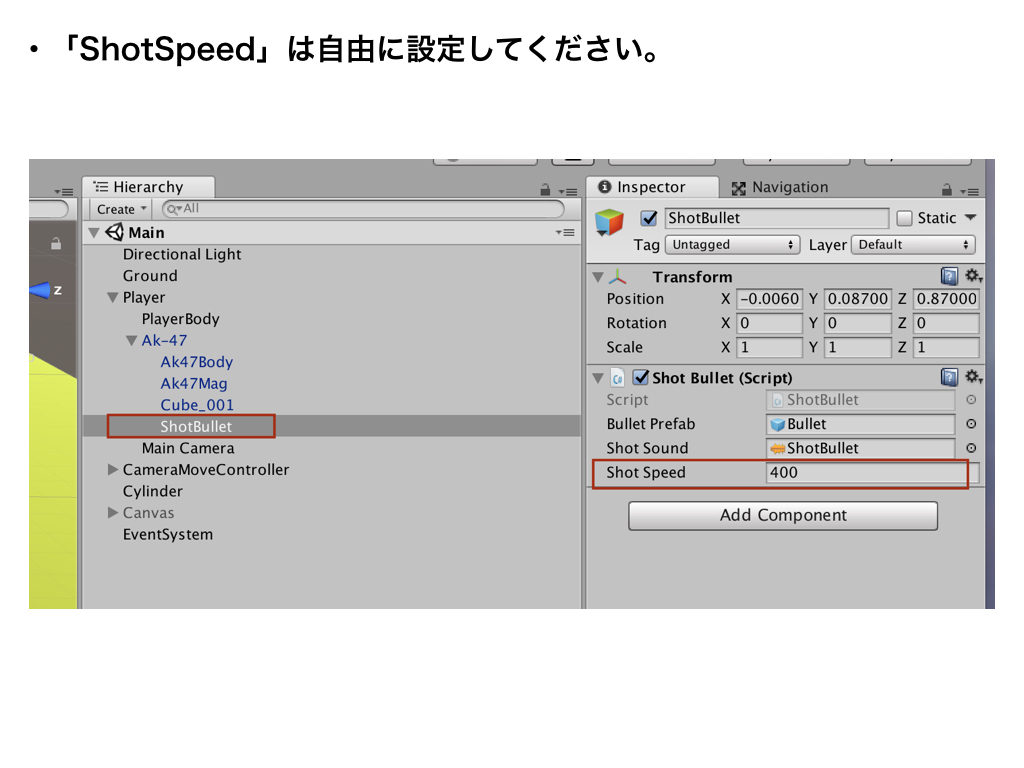The image size is (1024, 768).
Task: Open the Create dropdown in Hierarchy
Action: click(x=121, y=209)
